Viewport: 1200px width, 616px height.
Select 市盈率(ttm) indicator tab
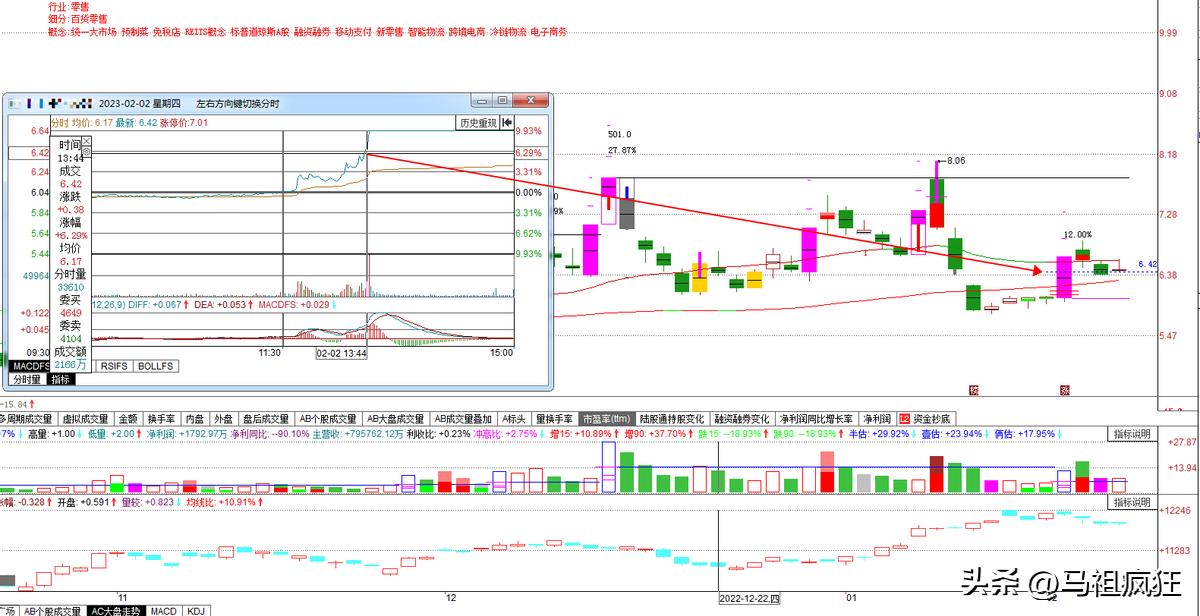(608, 418)
